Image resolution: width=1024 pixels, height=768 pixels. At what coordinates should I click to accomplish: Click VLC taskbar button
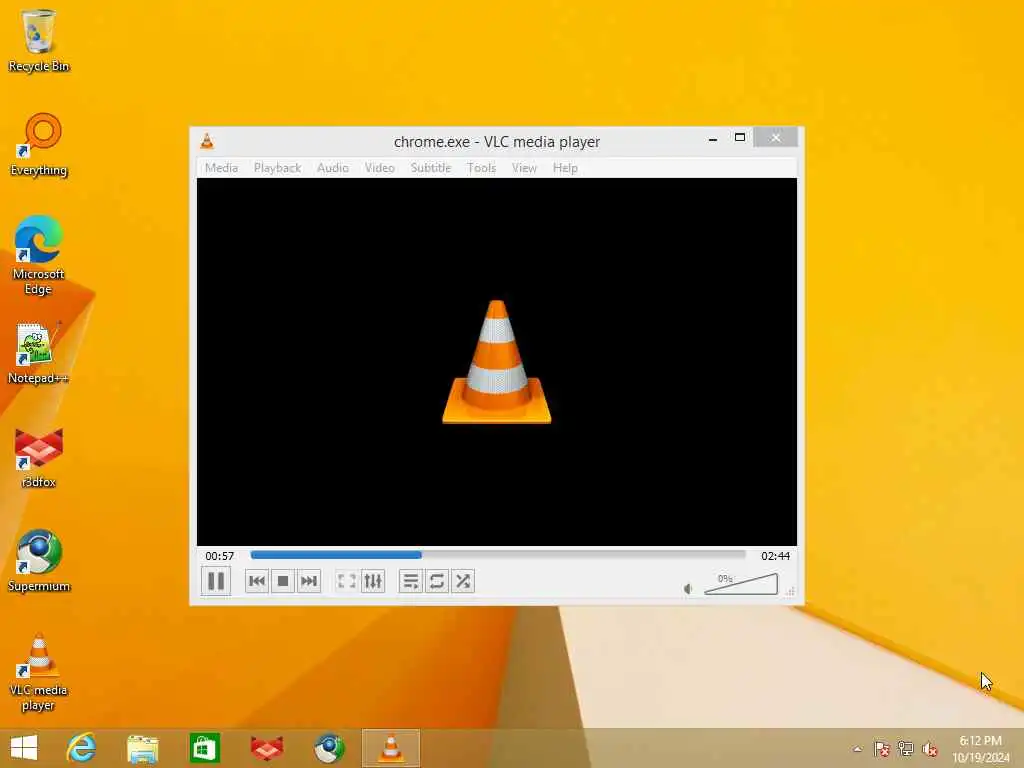[391, 748]
